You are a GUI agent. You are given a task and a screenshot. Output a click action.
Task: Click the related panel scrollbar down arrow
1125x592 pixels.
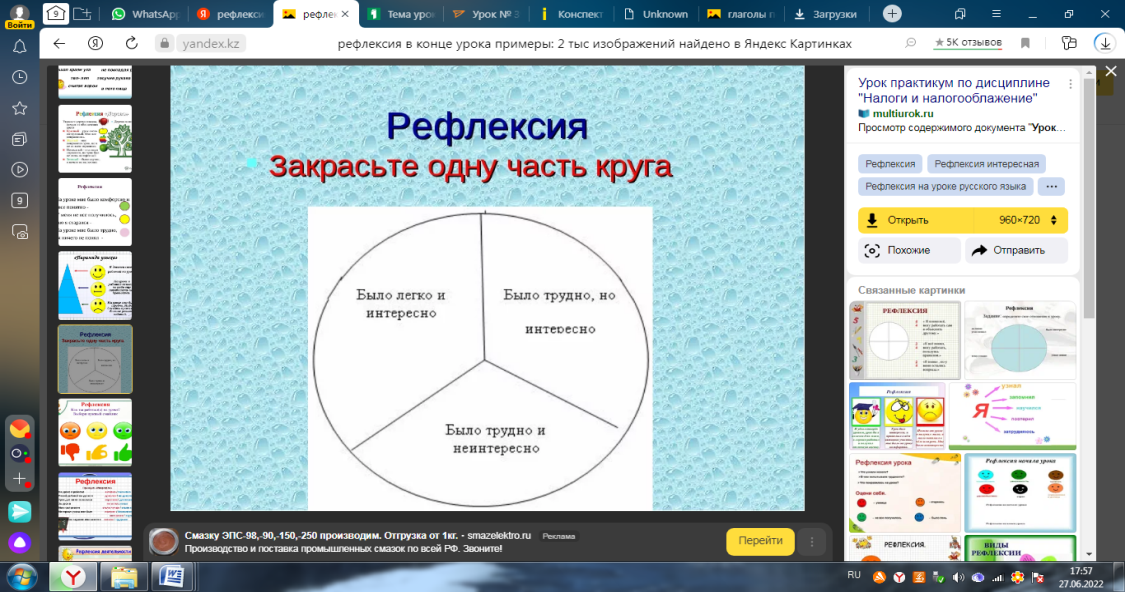click(1089, 554)
